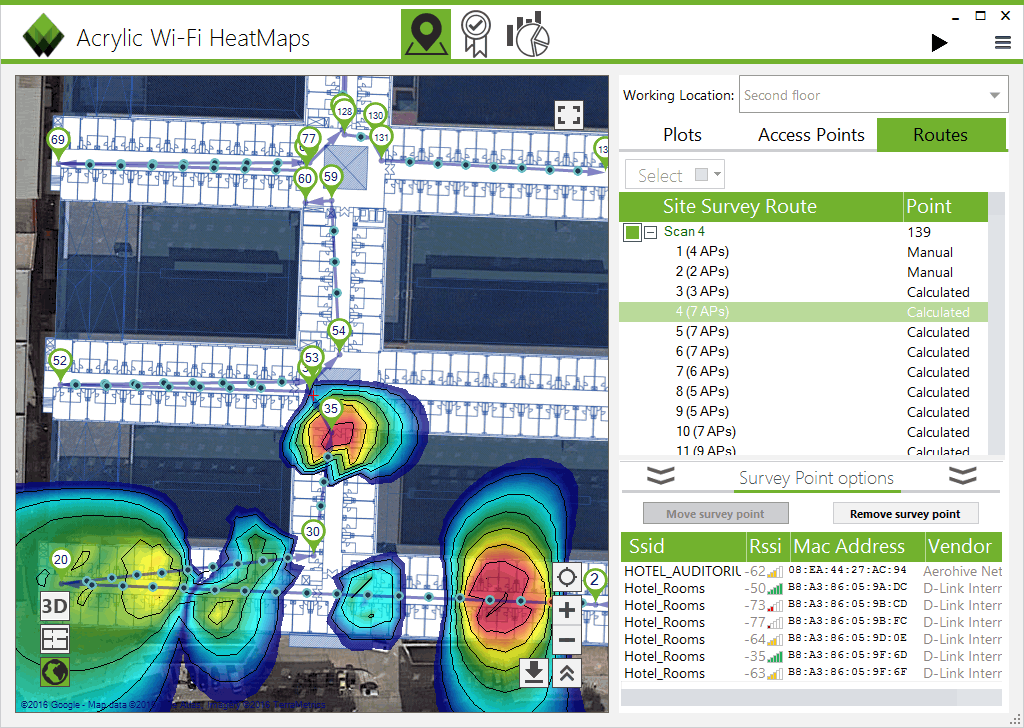This screenshot has width=1024, height=728.
Task: Select survey point 1 (4 APs)
Action: [803, 252]
